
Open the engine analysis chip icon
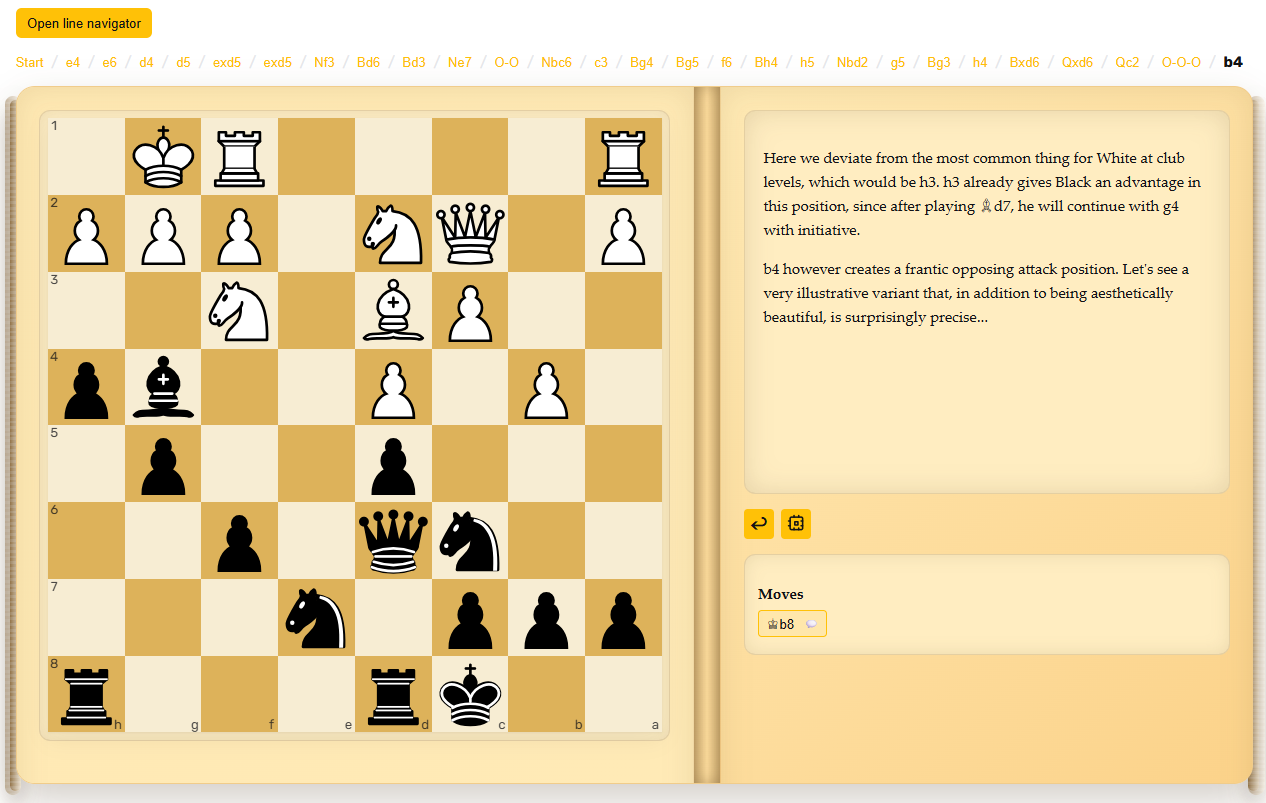point(796,523)
